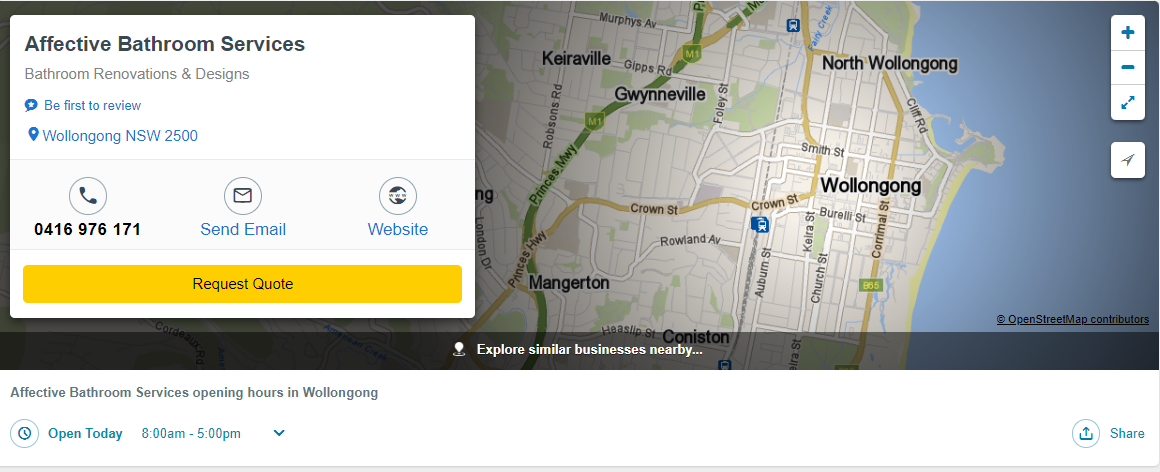This screenshot has width=1160, height=472.
Task: Click Bathroom Renovations & Designs category text
Action: click(137, 74)
